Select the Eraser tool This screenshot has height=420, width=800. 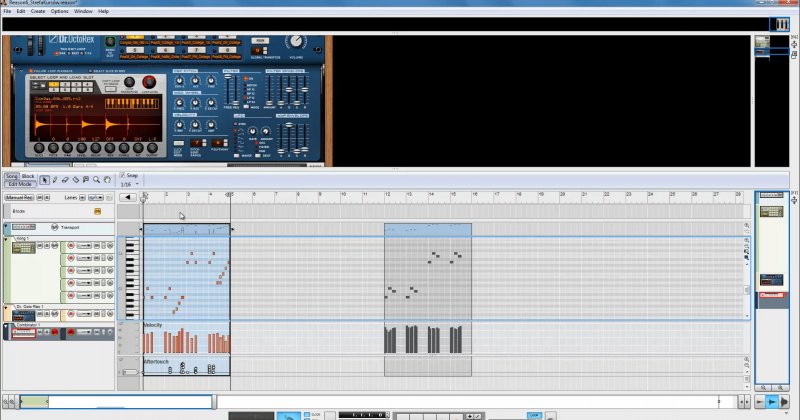pyautogui.click(x=65, y=180)
